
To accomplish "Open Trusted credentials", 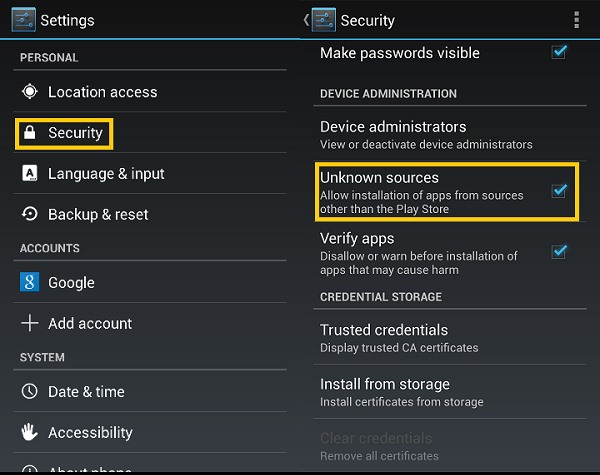I will pyautogui.click(x=450, y=338).
